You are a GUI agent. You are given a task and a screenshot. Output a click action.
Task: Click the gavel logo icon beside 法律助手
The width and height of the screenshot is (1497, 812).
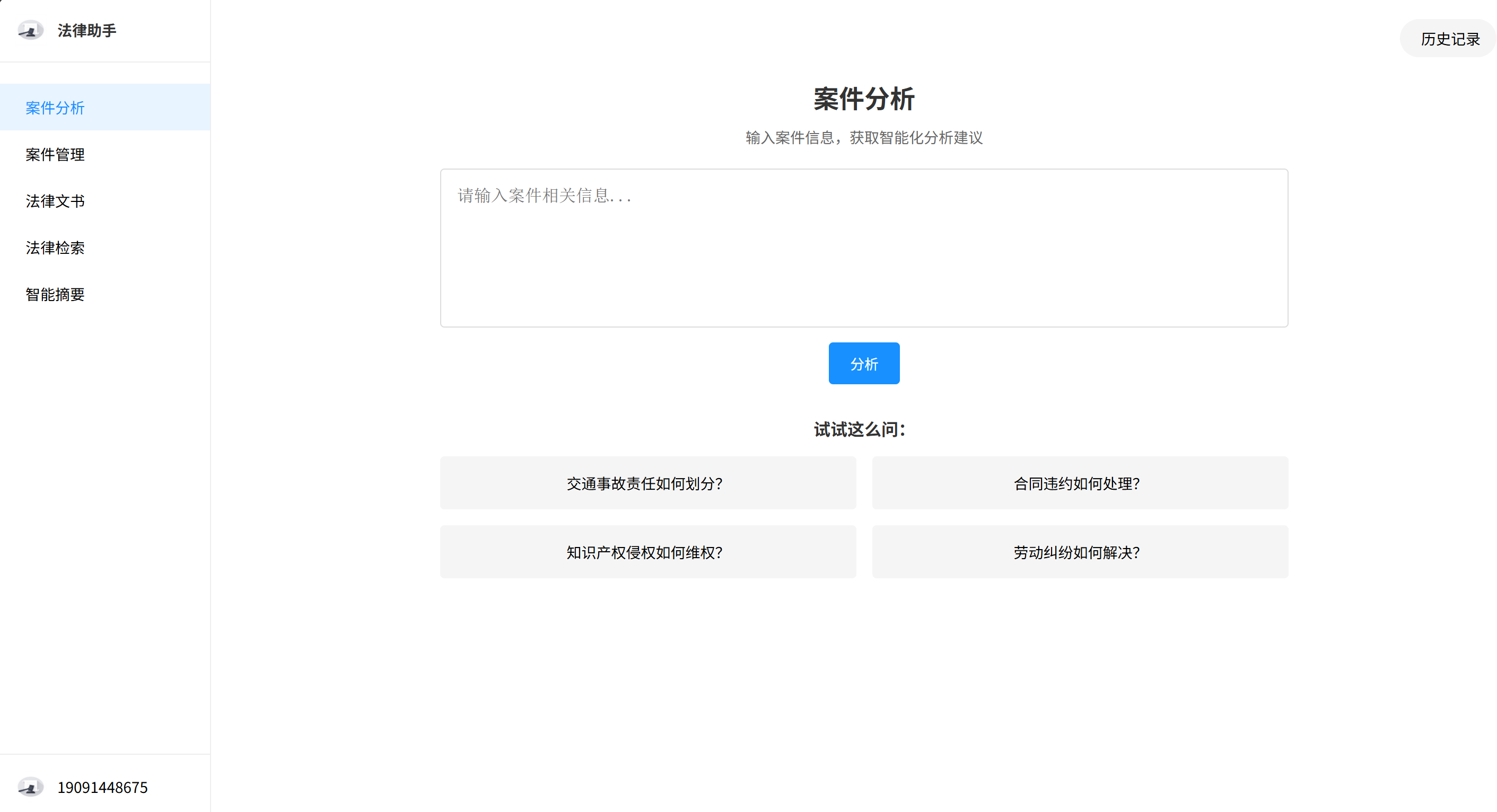[x=30, y=30]
